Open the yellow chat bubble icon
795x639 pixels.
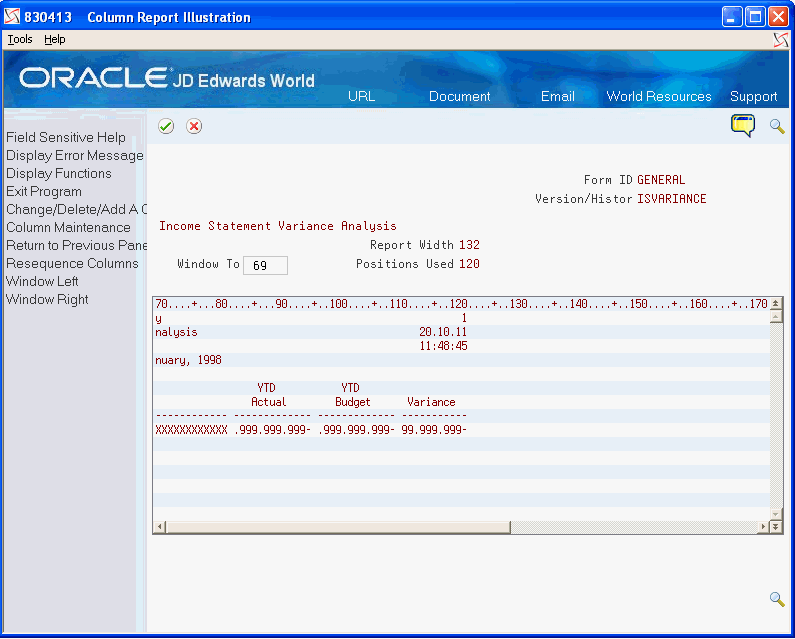tap(743, 125)
